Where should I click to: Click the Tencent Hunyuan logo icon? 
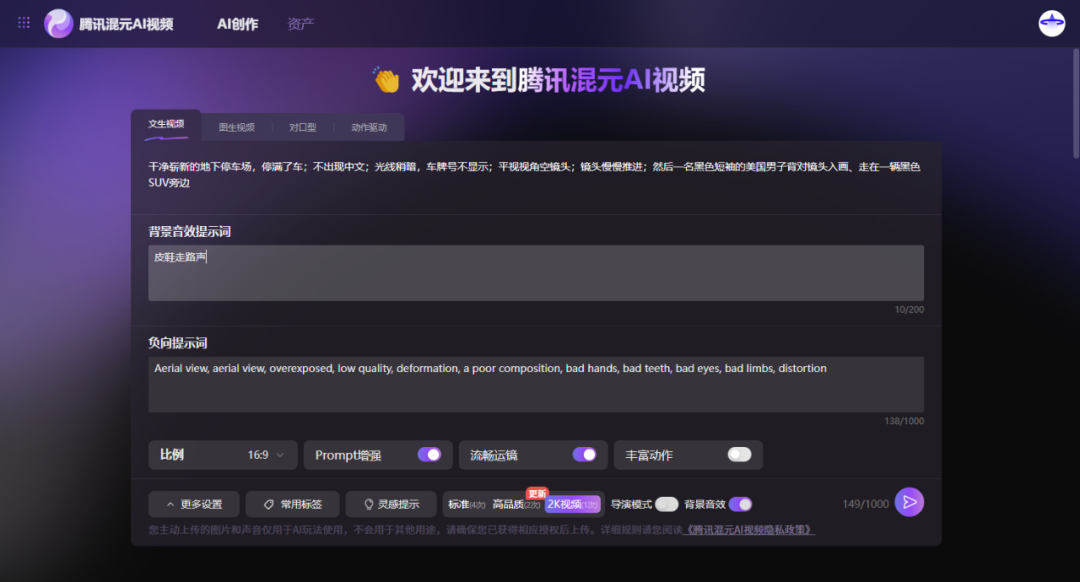pyautogui.click(x=59, y=23)
